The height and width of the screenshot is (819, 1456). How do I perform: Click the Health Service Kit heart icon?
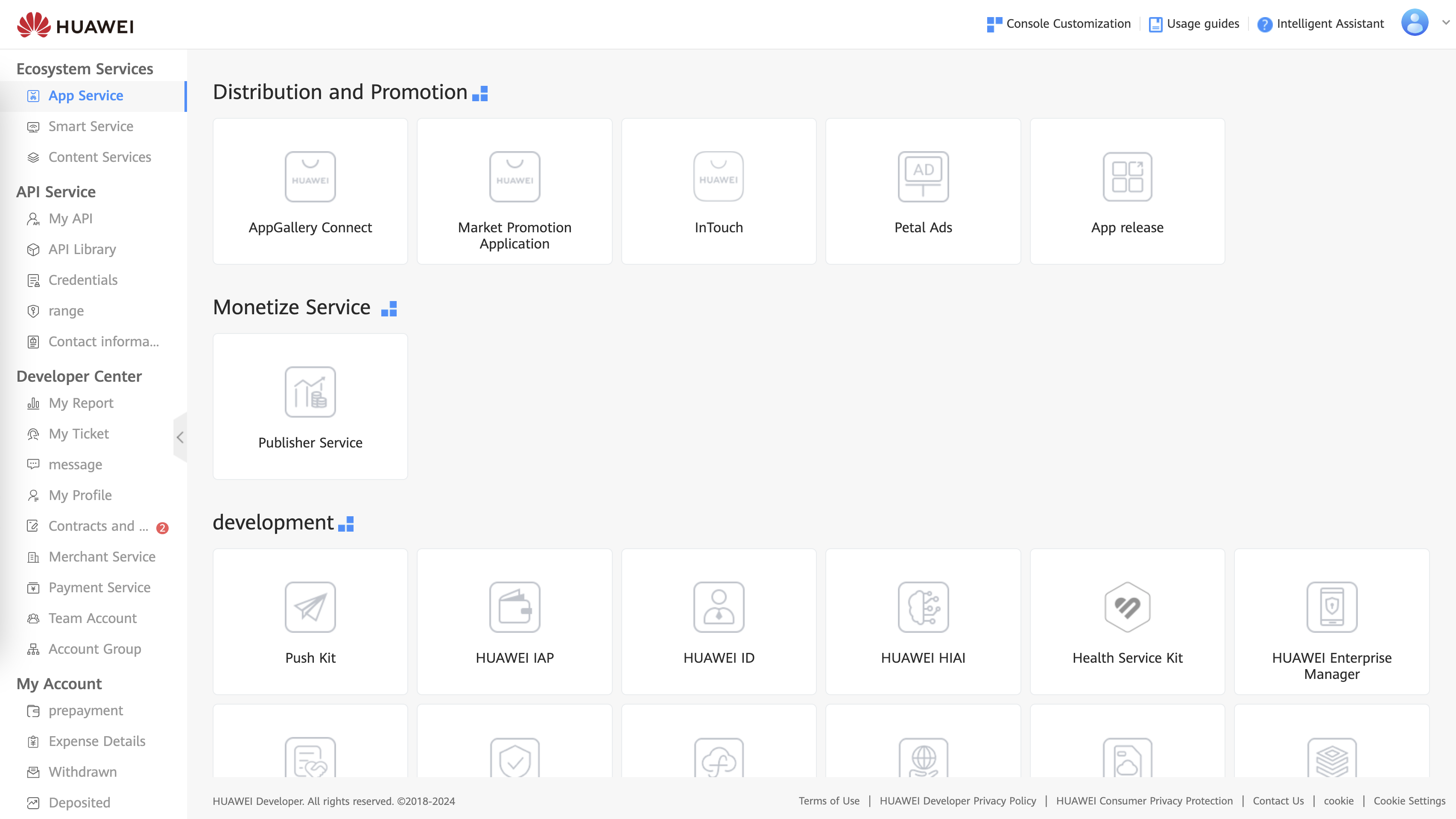1127,607
